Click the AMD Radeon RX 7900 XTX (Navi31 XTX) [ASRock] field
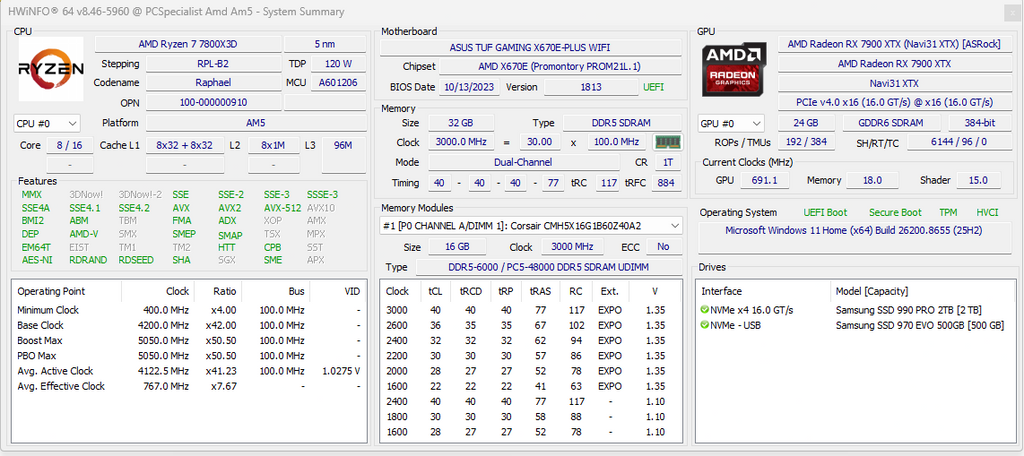 (894, 44)
